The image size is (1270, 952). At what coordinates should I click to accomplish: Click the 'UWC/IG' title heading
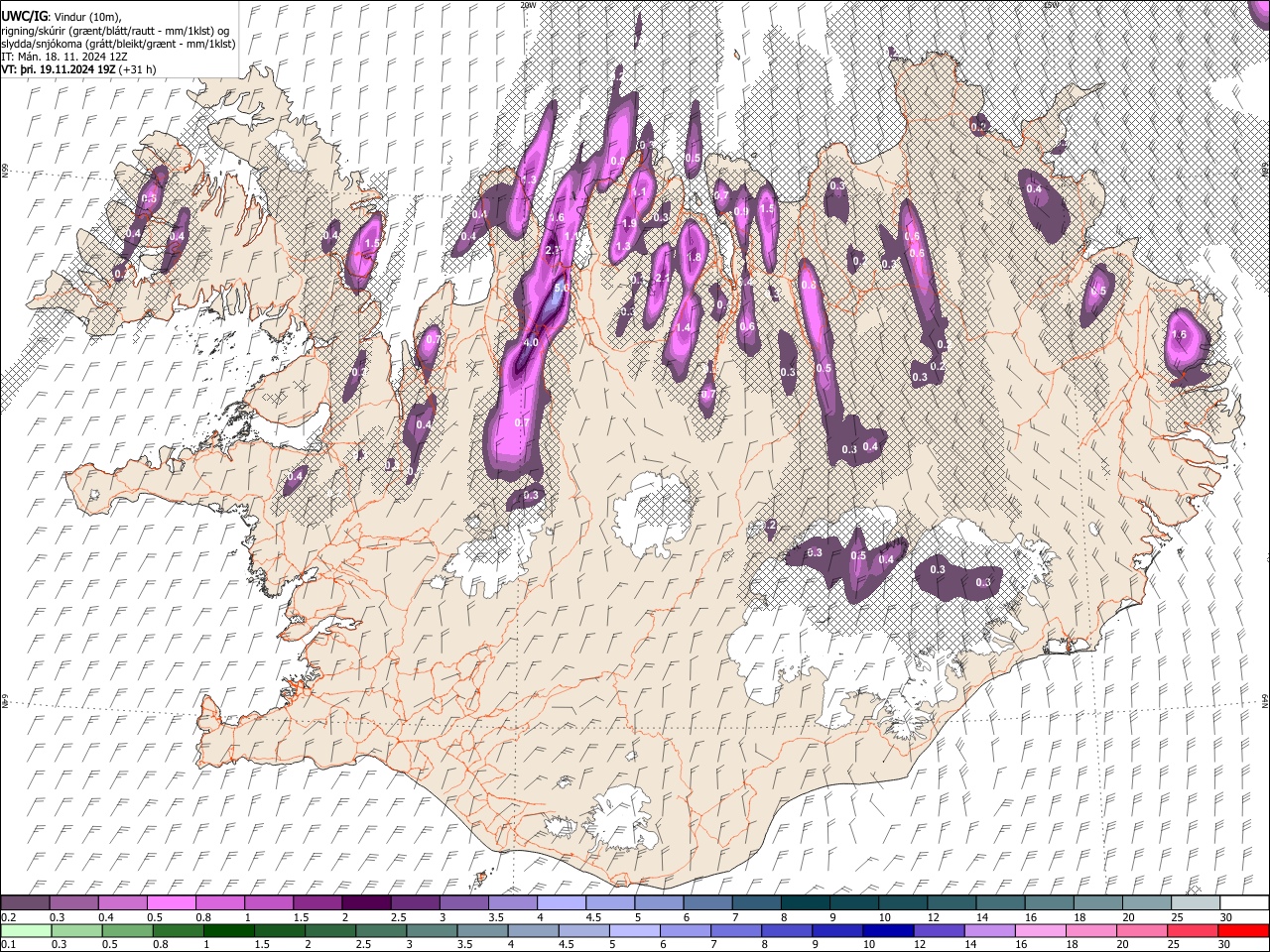[x=23, y=17]
